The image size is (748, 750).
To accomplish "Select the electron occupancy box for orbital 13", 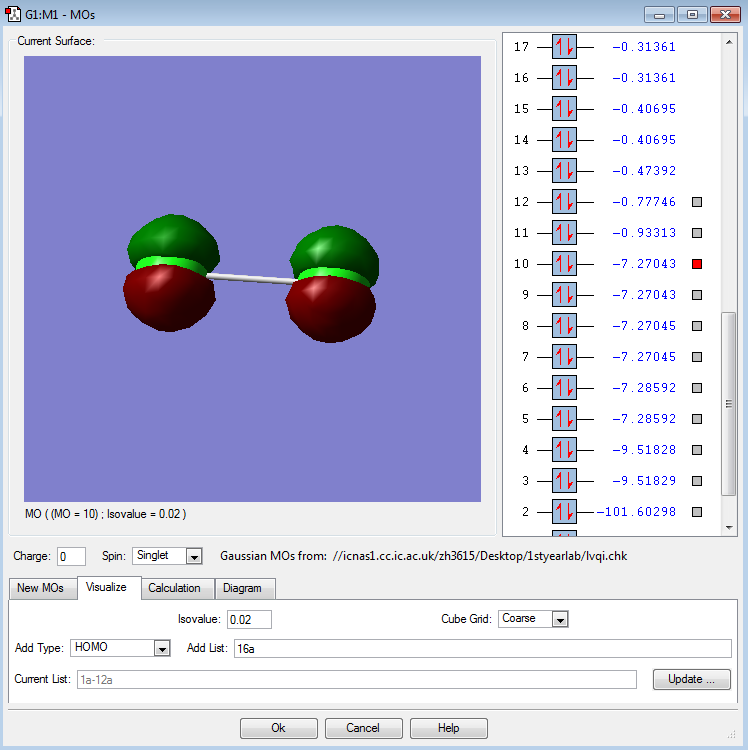I will (564, 171).
